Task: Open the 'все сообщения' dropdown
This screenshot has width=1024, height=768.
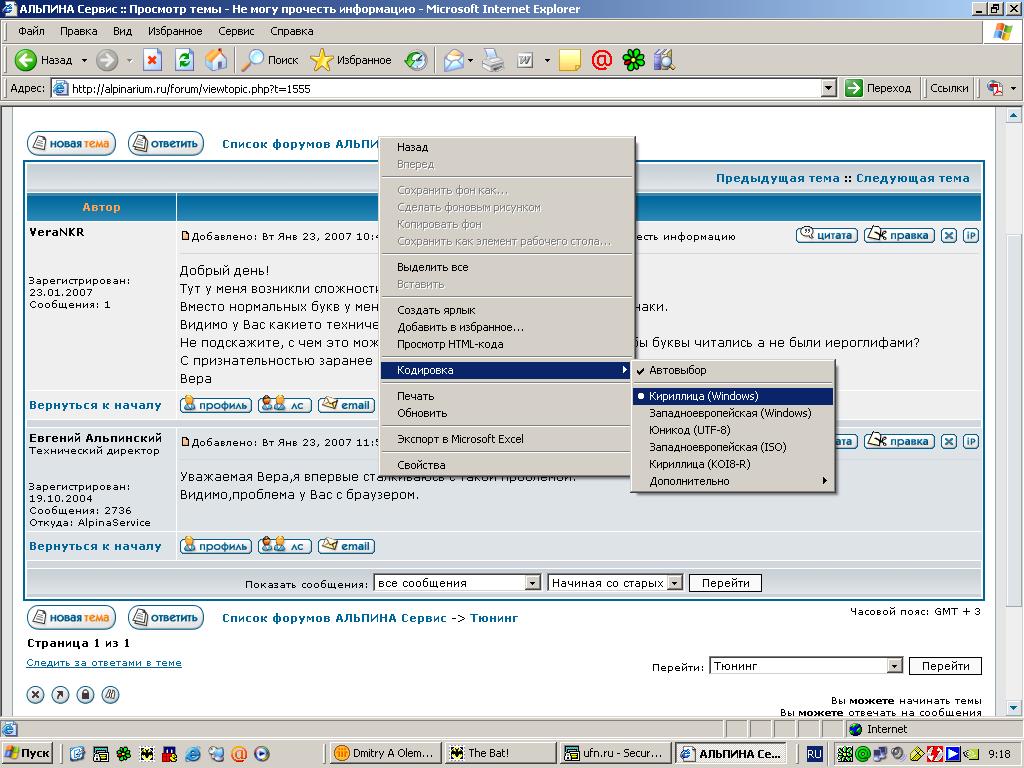Action: pyautogui.click(x=532, y=583)
